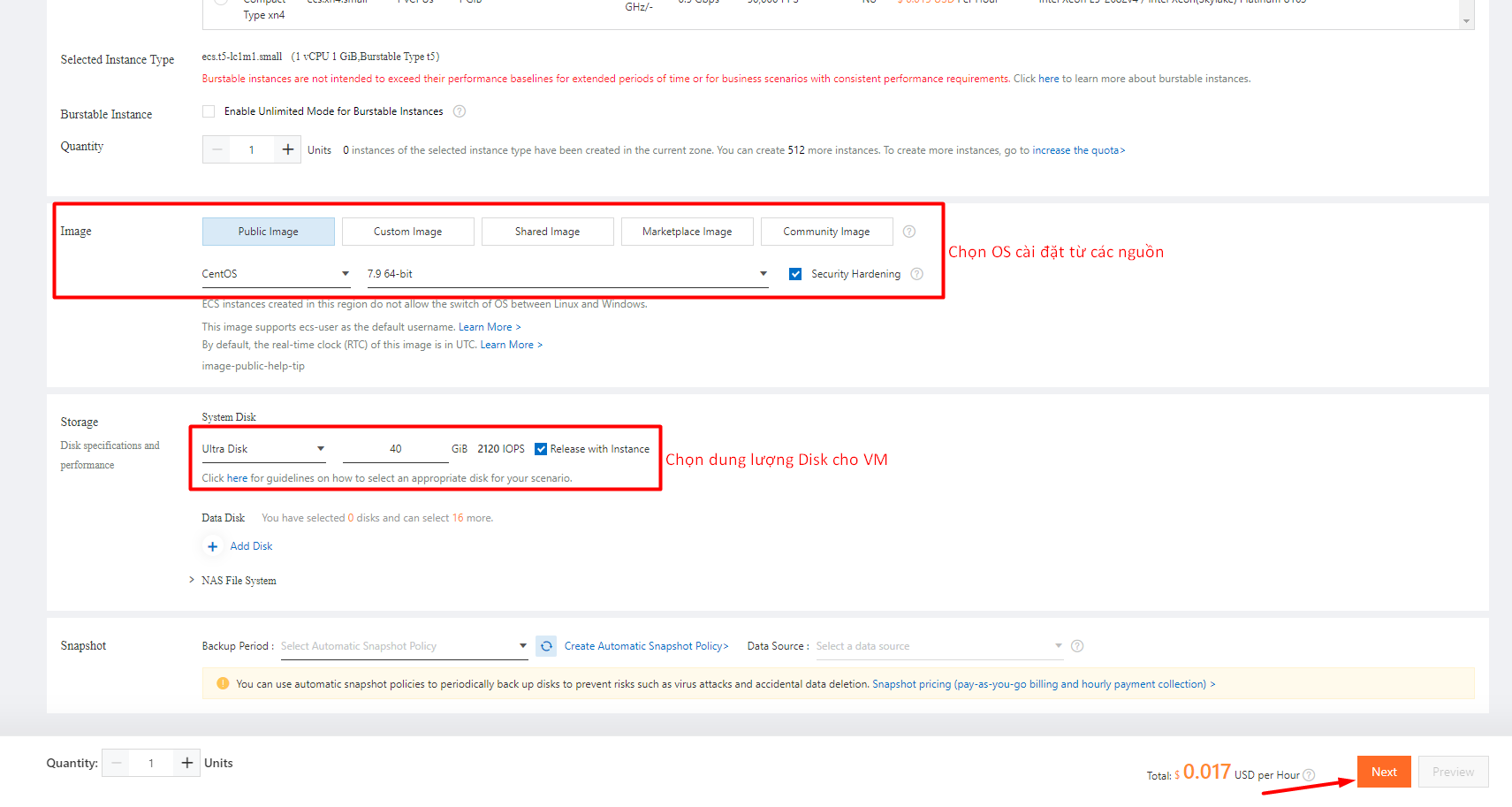Click the refresh icon next to Backup Period
The width and height of the screenshot is (1512, 807).
545,646
